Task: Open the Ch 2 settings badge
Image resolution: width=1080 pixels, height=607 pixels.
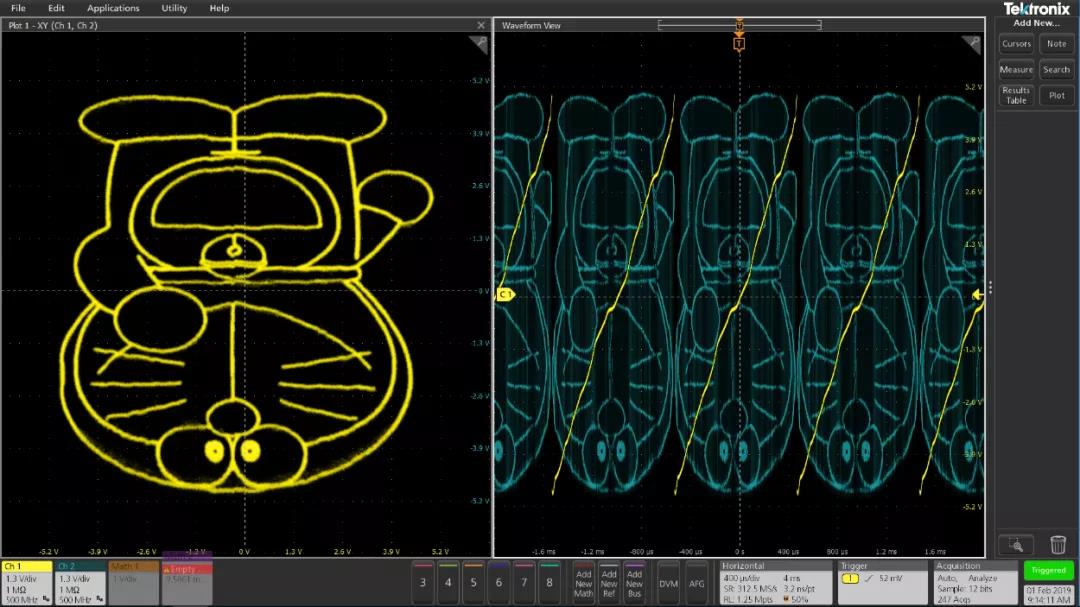Action: (81, 583)
